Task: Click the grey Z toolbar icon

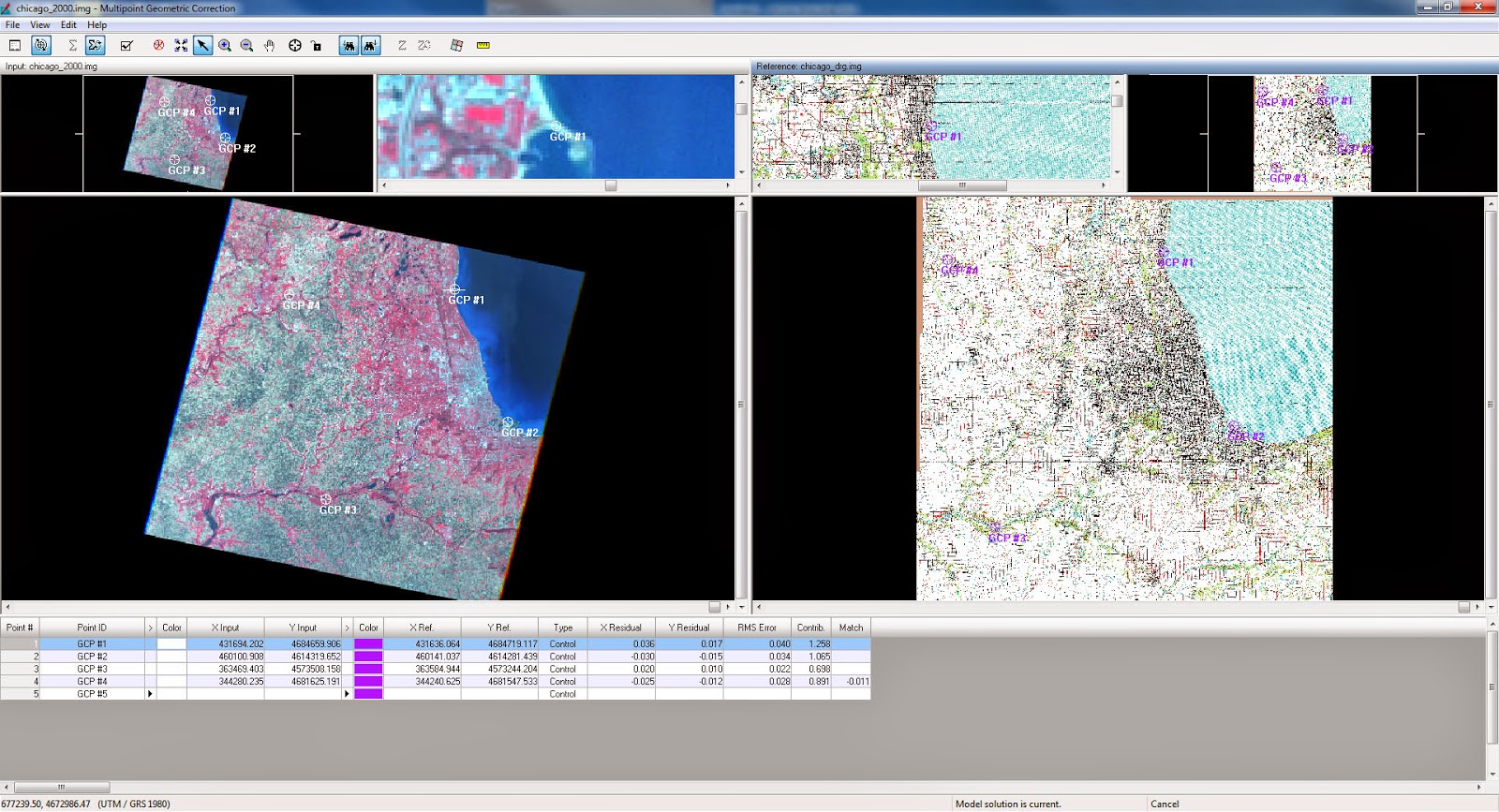Action: (x=402, y=45)
